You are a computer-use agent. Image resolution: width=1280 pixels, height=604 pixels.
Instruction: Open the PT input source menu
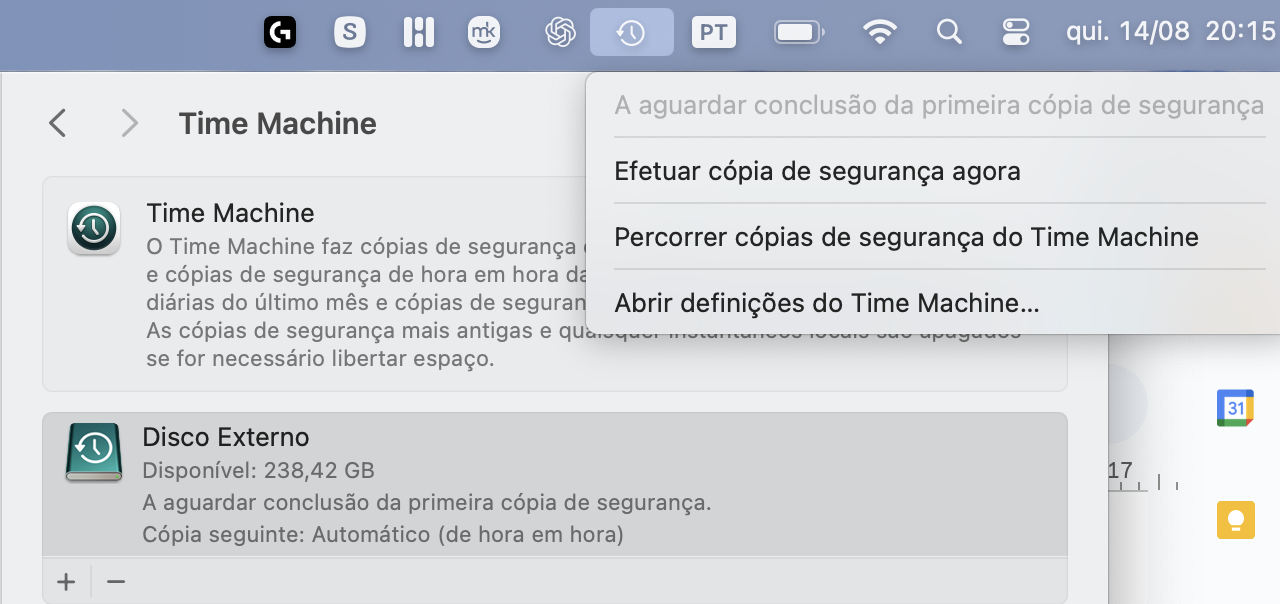click(x=713, y=32)
